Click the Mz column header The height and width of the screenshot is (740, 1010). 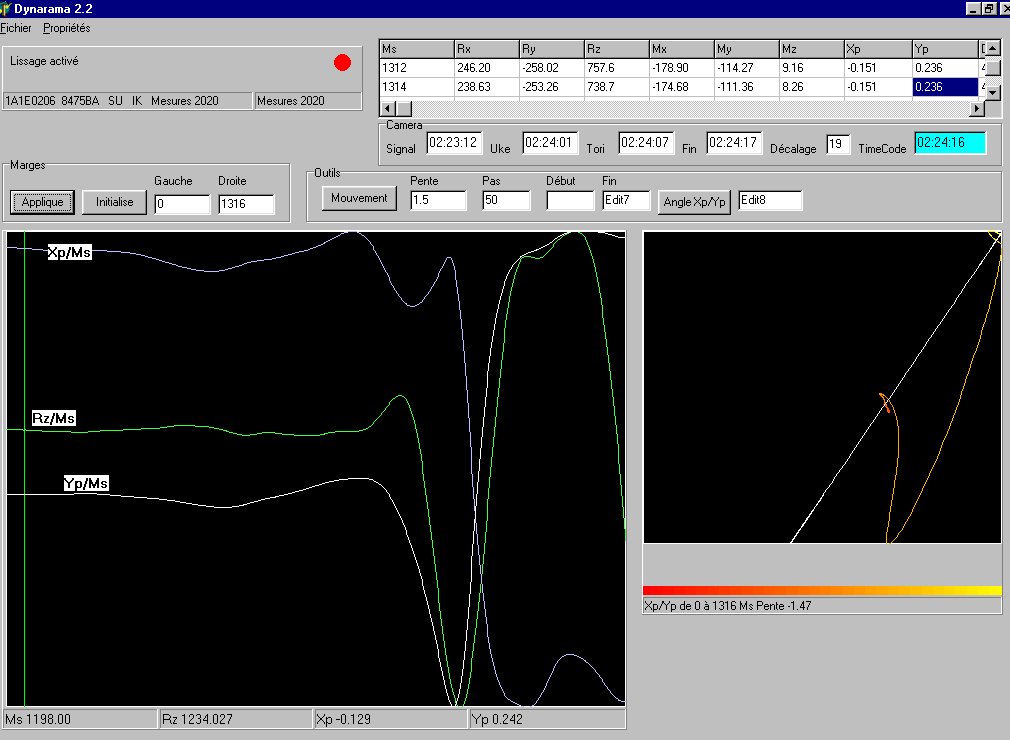coord(812,49)
